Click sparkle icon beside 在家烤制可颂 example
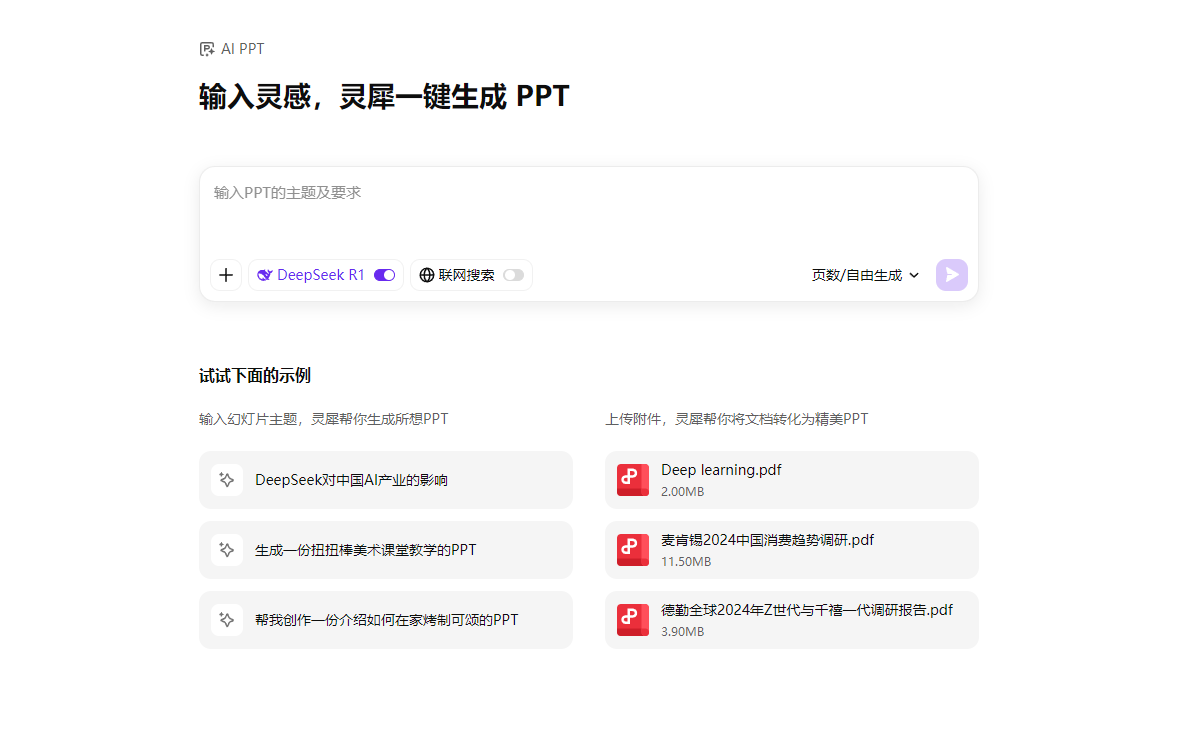The image size is (1189, 730). [227, 619]
